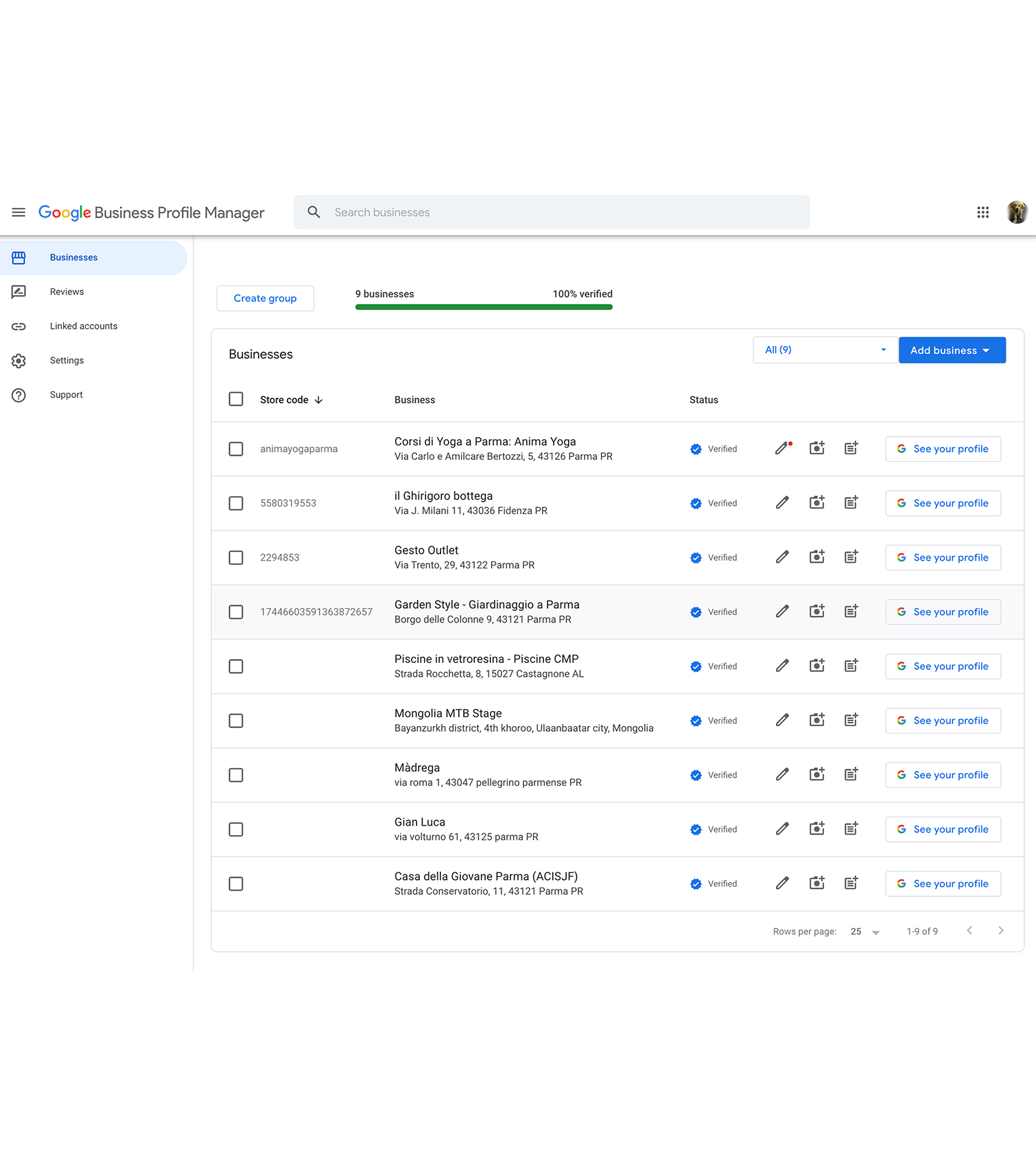The height and width of the screenshot is (1164, 1036).
Task: Open the Google apps grid
Action: coord(982,213)
